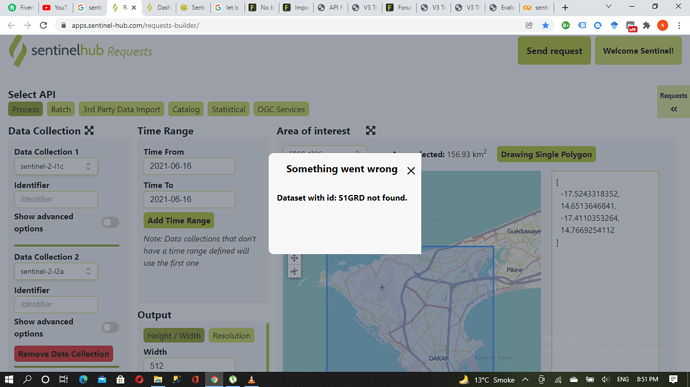Click the coordinates text area with bounding box
The width and height of the screenshot is (690, 387).
[x=605, y=271]
